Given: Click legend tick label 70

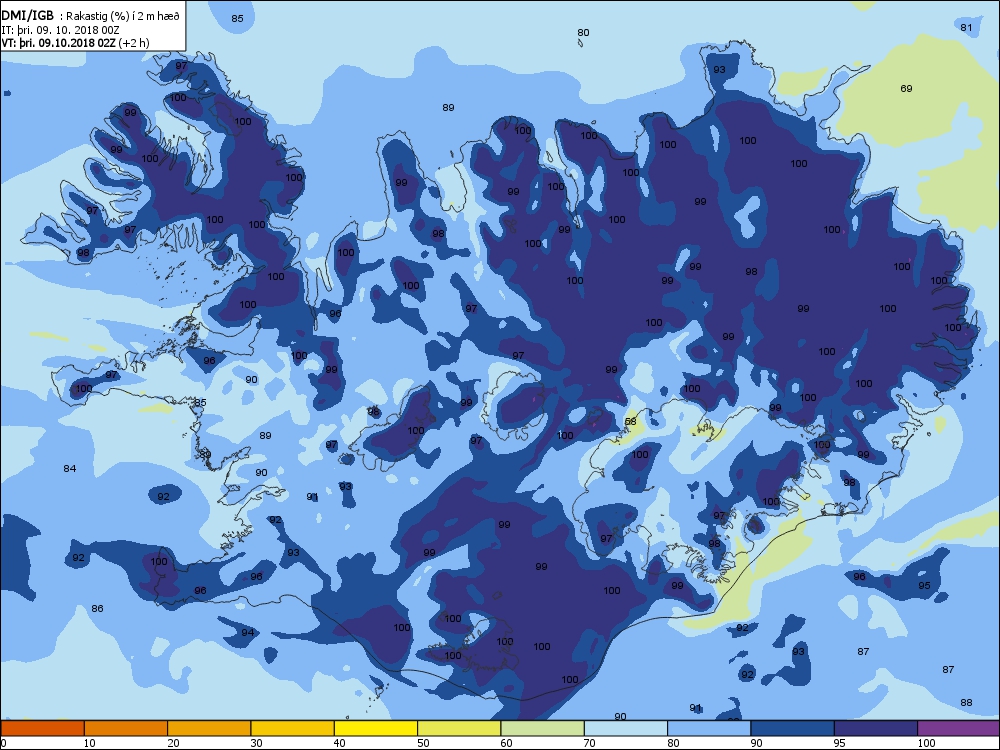Looking at the screenshot, I should pos(589,743).
